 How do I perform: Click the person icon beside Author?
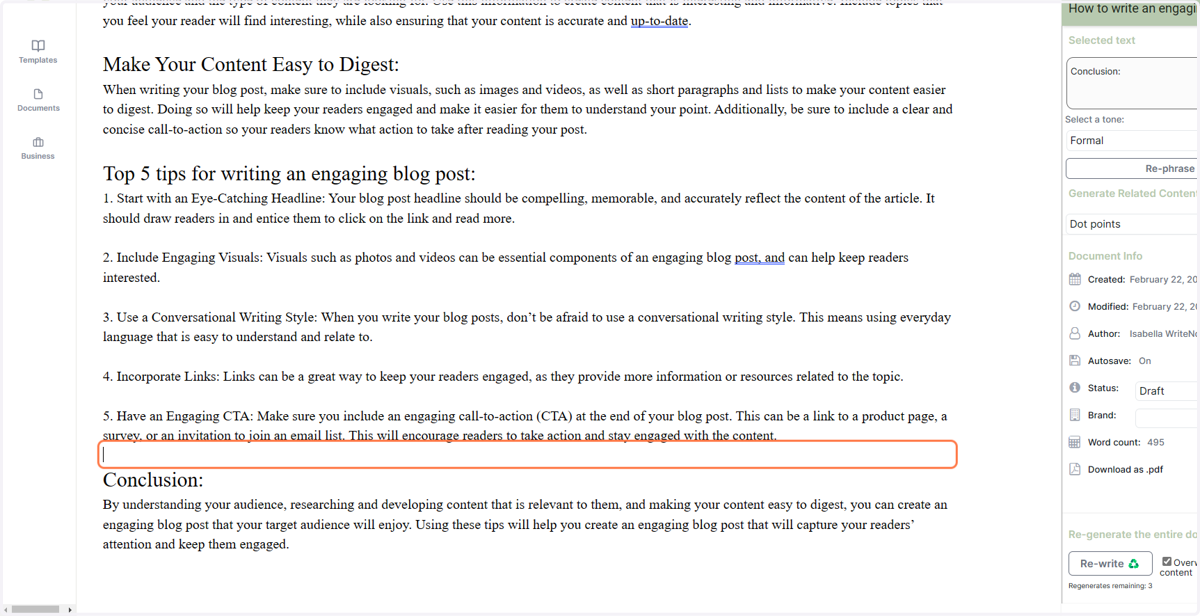point(1075,333)
